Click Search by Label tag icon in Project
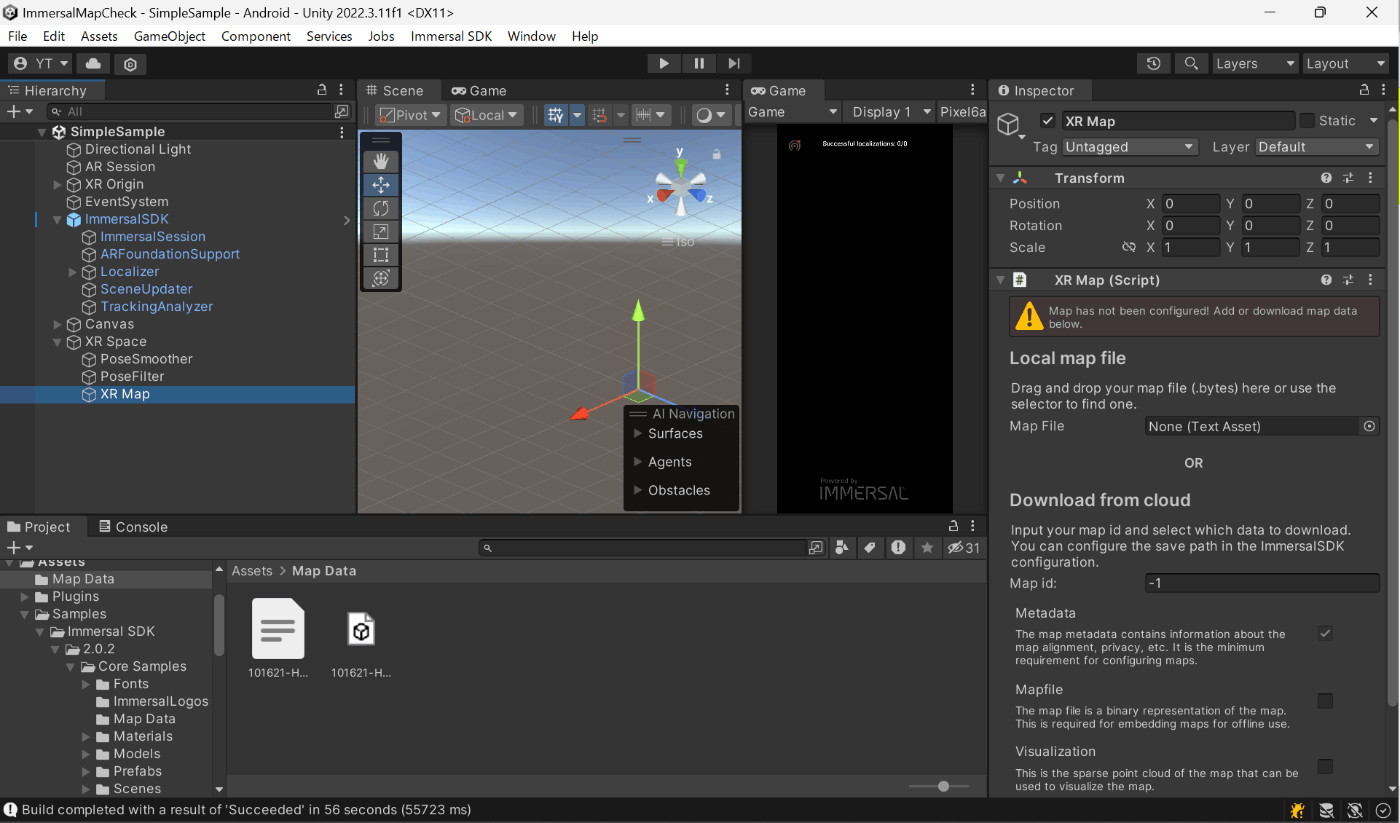Screen dimensions: 1400x823 pyautogui.click(x=870, y=547)
